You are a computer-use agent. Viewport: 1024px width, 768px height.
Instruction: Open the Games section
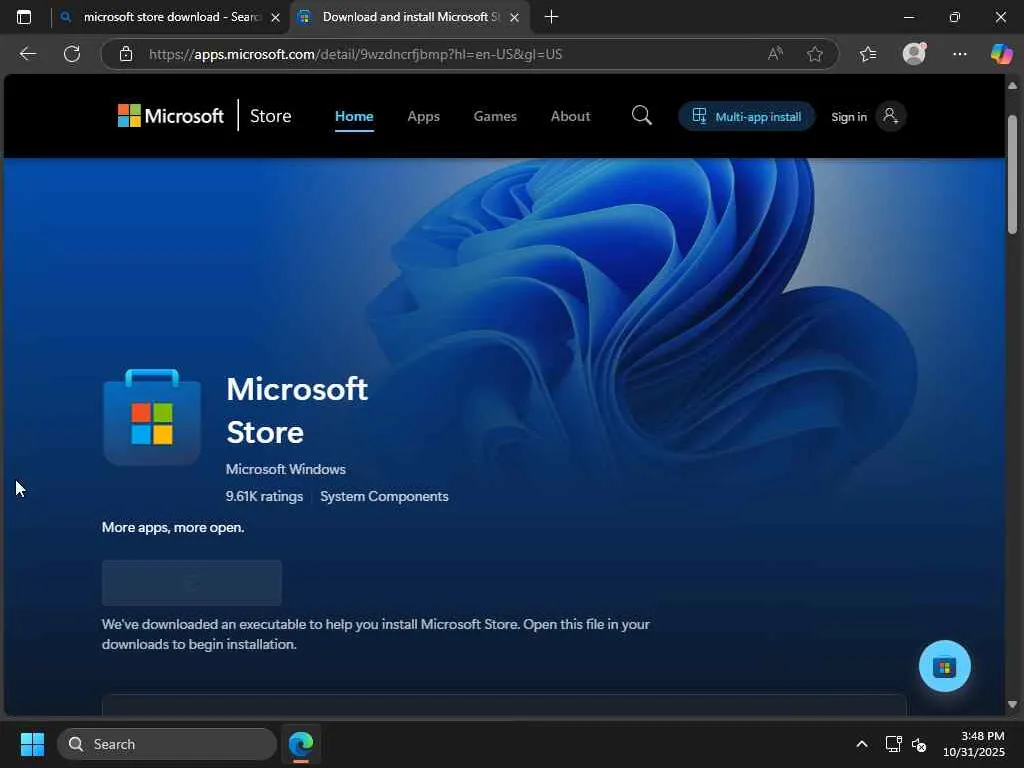495,116
